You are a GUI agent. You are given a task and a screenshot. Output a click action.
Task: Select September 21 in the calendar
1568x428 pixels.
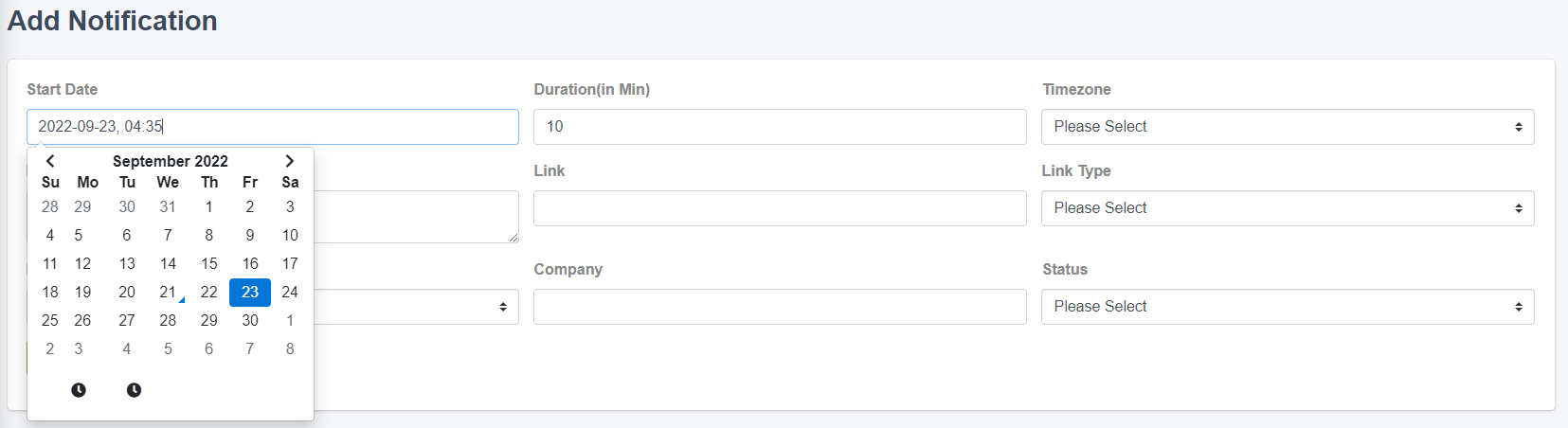[x=168, y=292]
